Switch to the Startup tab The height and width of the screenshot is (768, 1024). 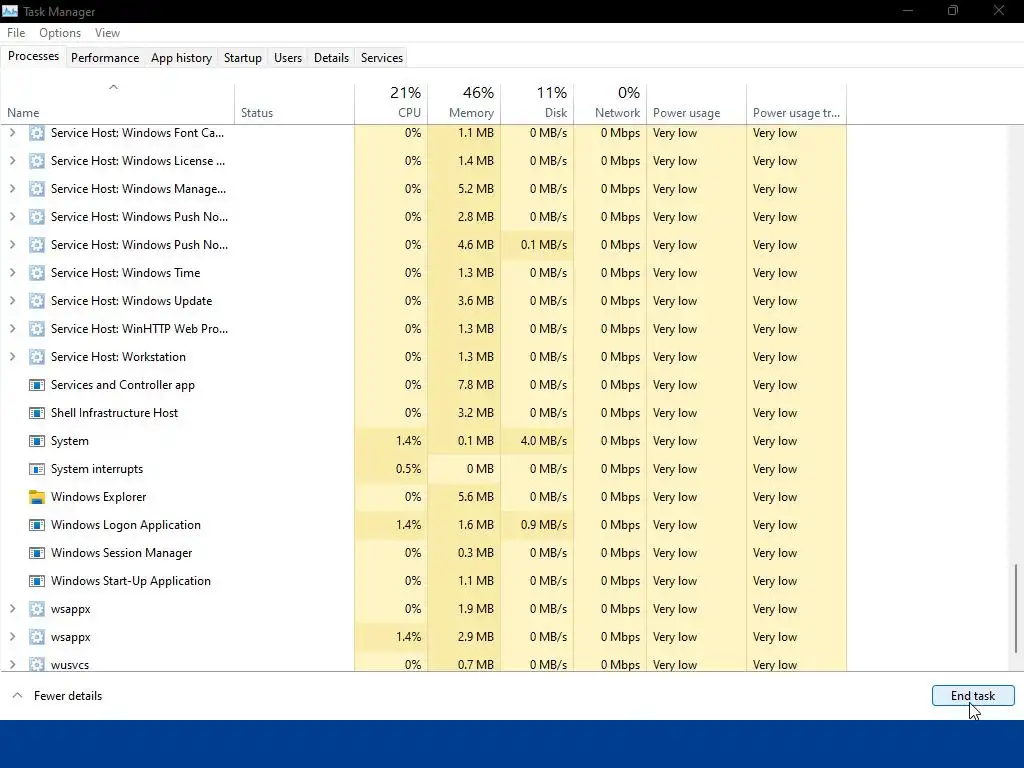[242, 57]
